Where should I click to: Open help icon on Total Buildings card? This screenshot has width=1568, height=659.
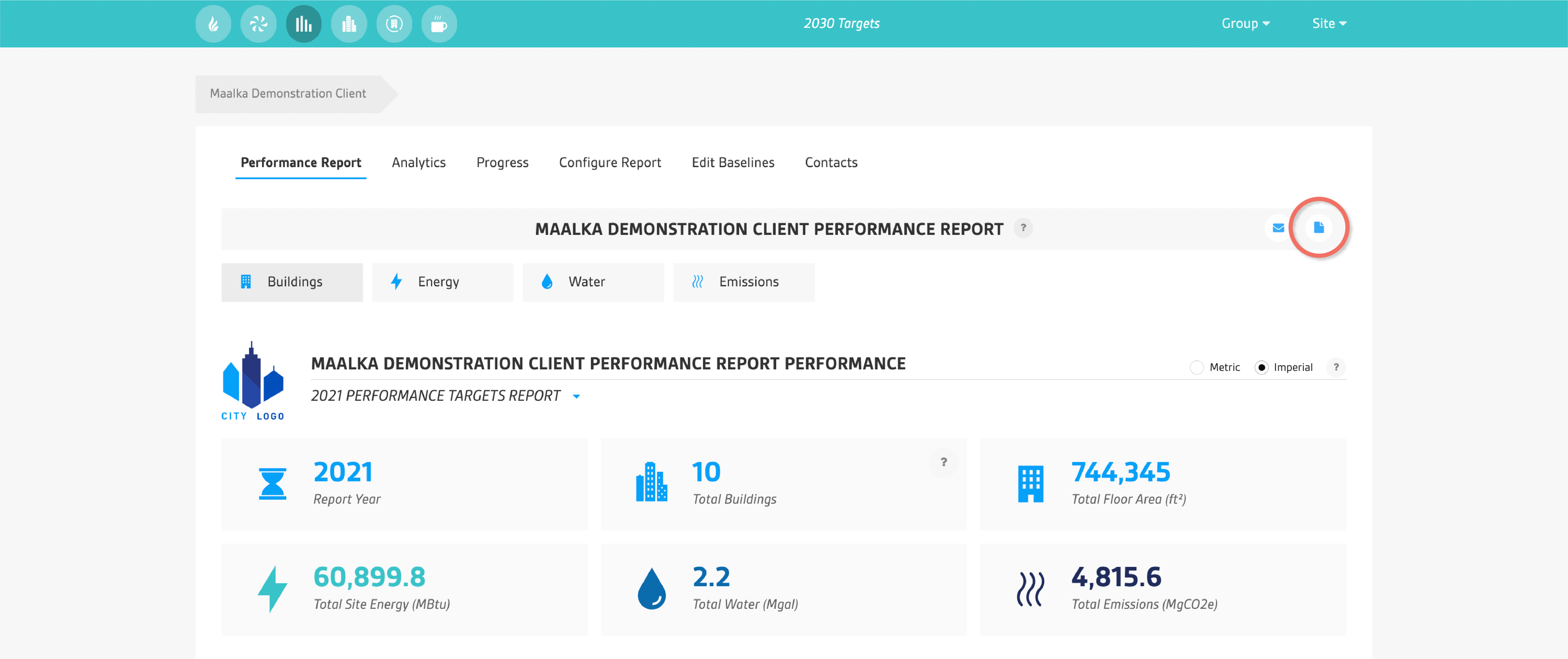[943, 463]
